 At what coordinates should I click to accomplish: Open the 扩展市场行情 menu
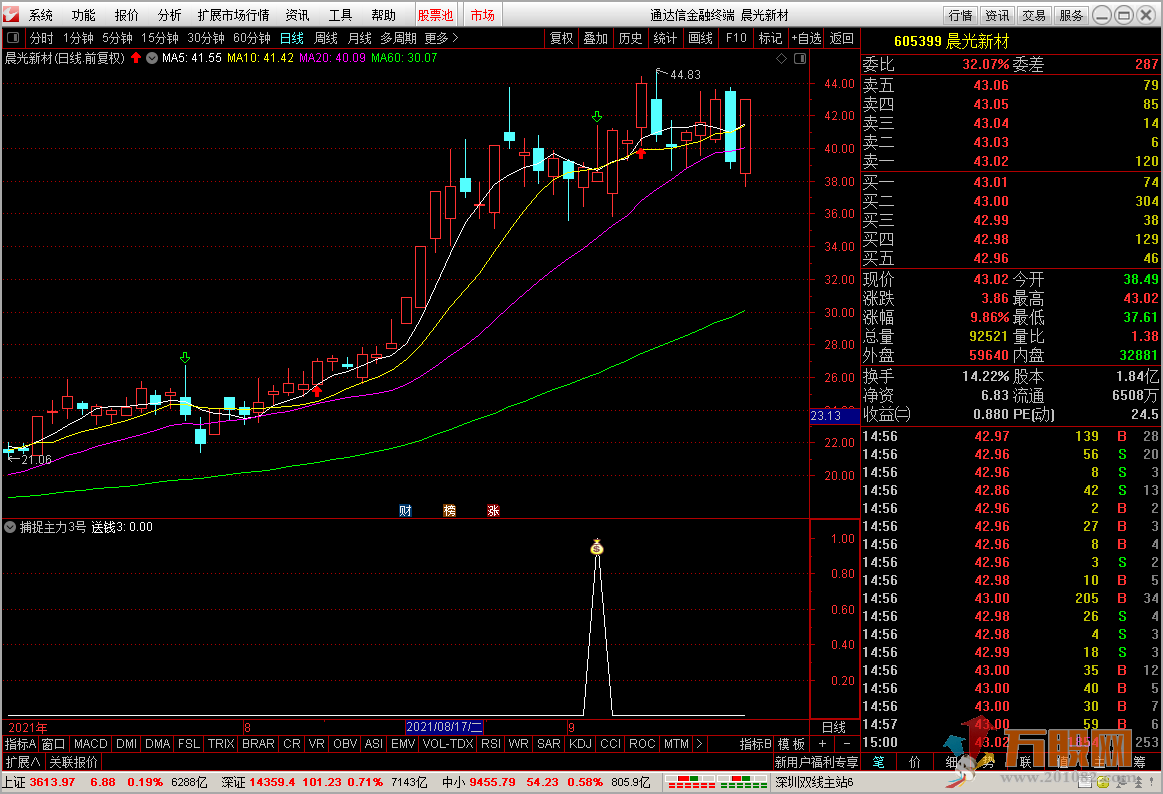234,15
